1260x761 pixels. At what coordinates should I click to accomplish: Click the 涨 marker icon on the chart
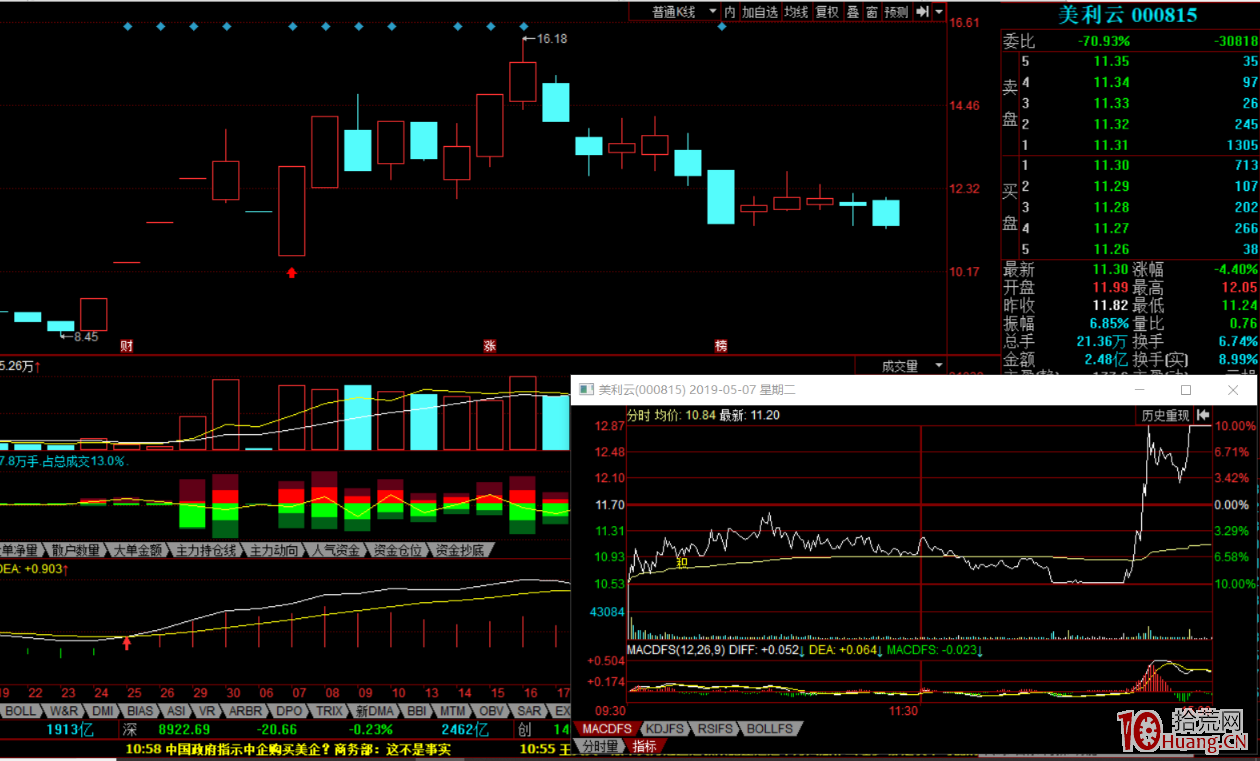pos(490,346)
